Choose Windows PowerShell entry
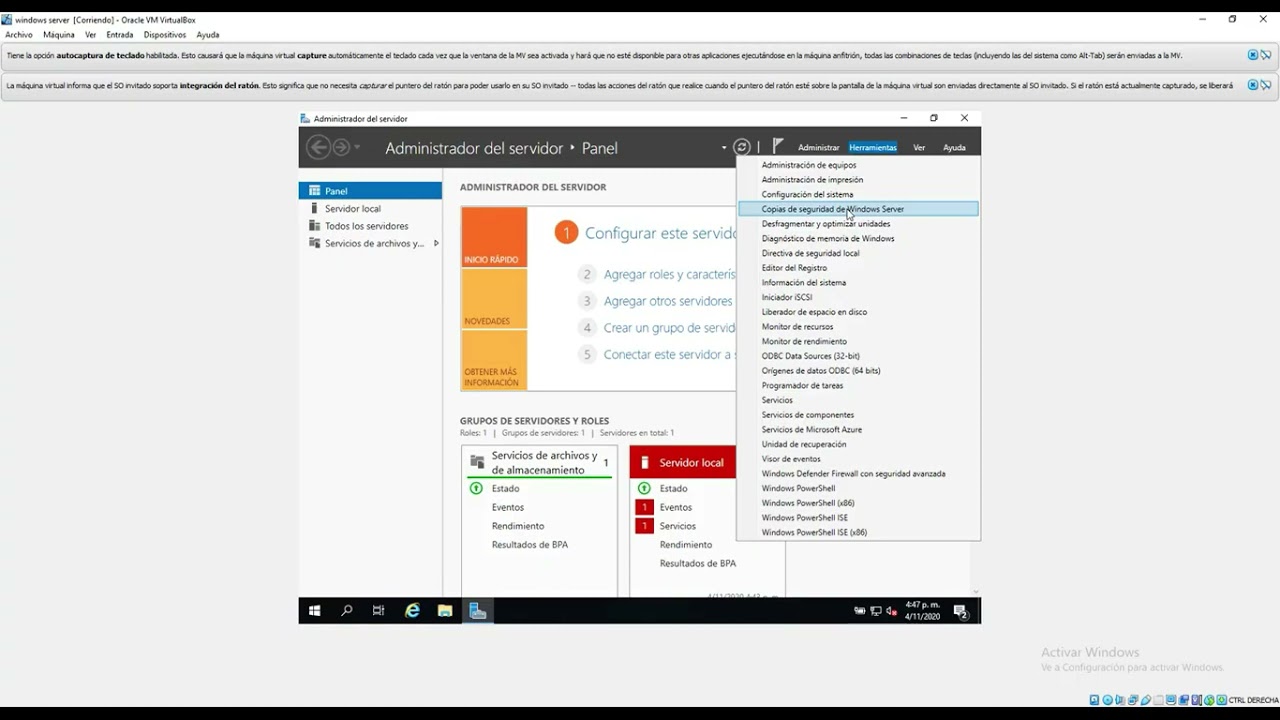1280x720 pixels. point(798,488)
